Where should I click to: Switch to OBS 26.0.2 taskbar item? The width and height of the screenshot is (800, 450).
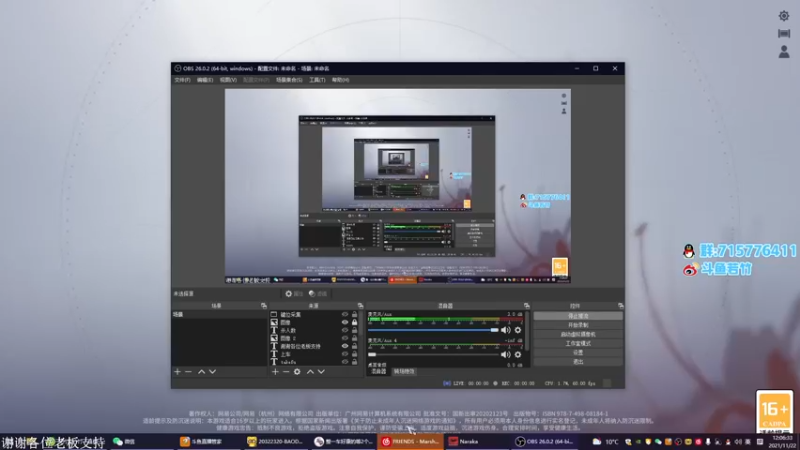pos(545,441)
